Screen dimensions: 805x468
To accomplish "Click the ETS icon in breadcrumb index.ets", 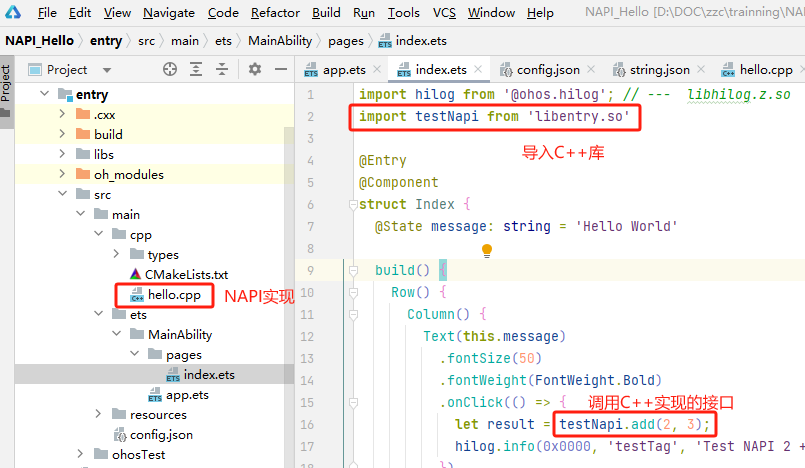I will [385, 41].
